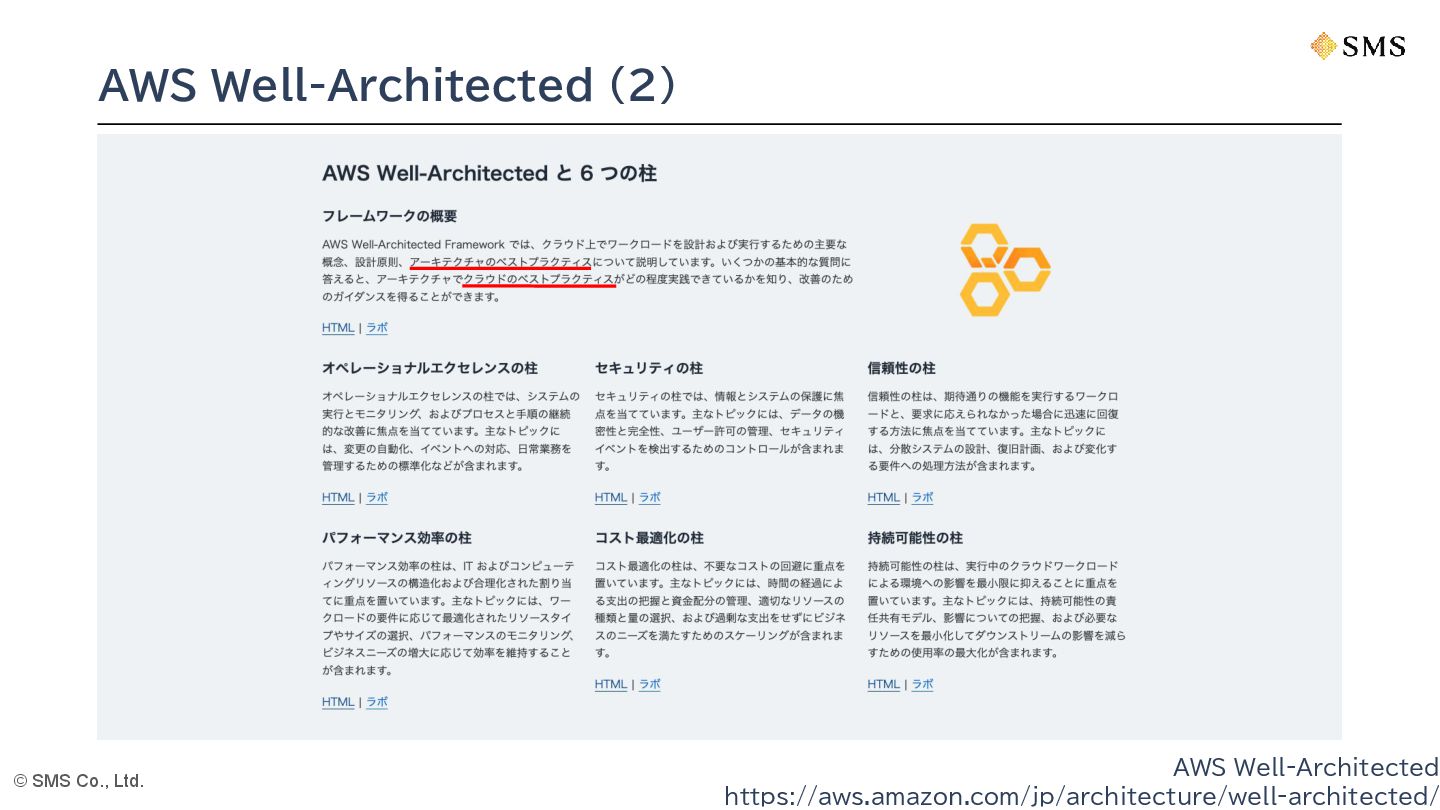Open HTML link under セキュリティの柱
Screen dimensions: 1440x810
tap(611, 498)
